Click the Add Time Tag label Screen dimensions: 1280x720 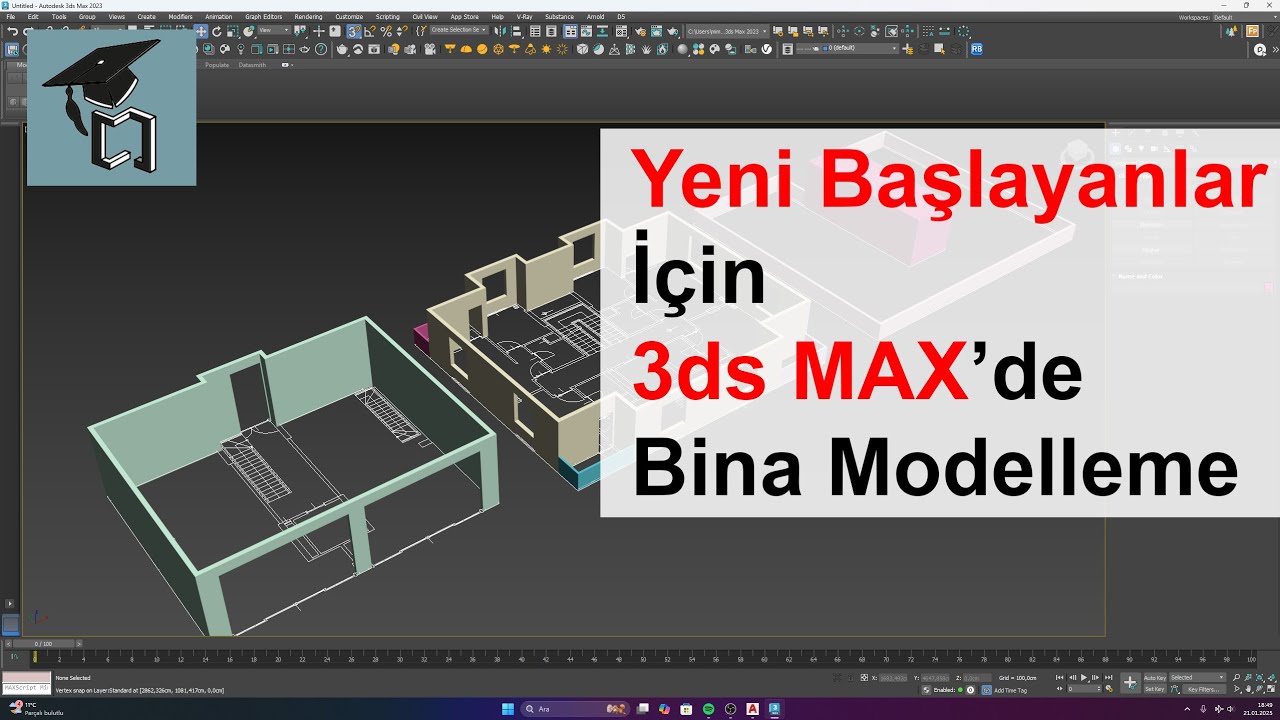coord(1010,690)
